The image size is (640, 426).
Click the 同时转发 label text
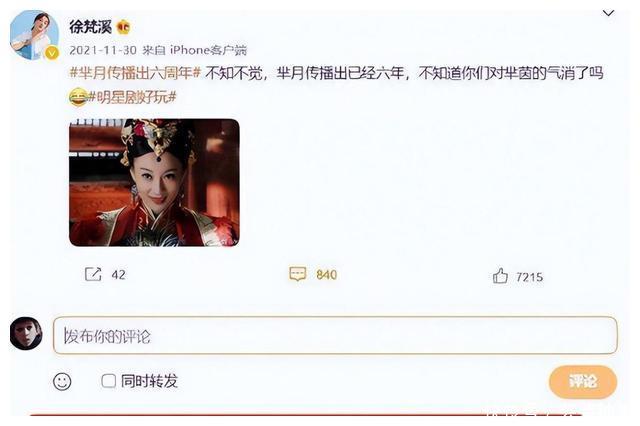click(149, 381)
